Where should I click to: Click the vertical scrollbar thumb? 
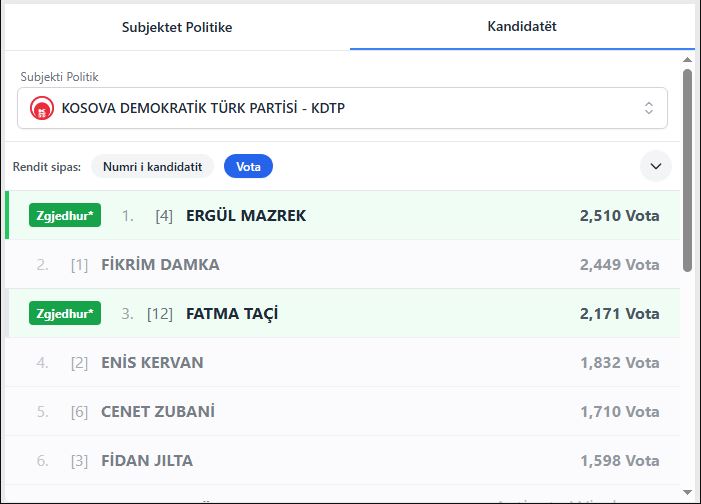[x=687, y=170]
